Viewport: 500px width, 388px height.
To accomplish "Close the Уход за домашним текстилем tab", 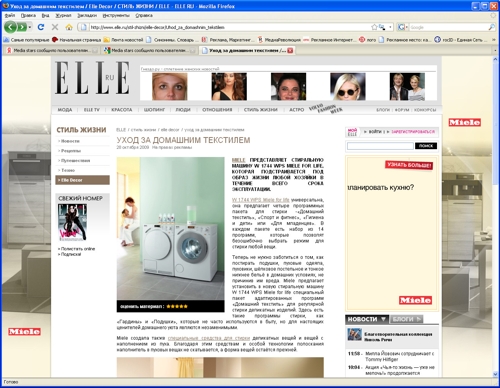I will click(x=290, y=50).
